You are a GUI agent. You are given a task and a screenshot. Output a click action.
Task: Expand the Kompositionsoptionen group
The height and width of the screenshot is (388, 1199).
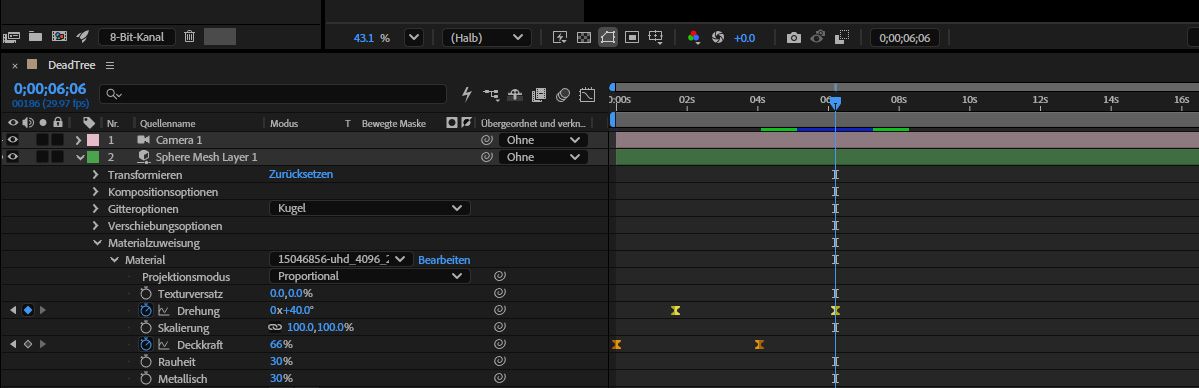pyautogui.click(x=96, y=191)
